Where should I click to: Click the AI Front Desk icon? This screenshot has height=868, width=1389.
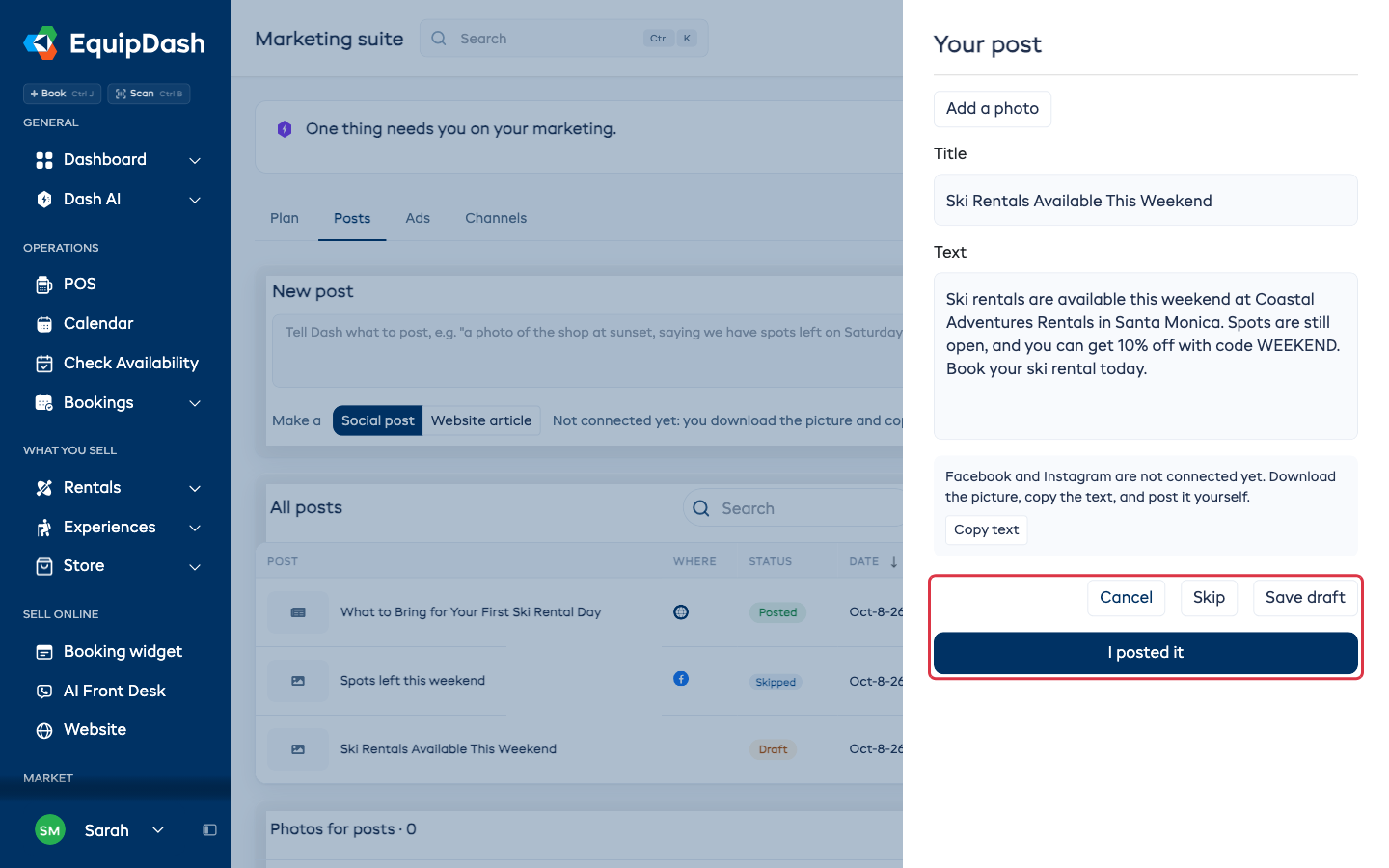tap(44, 692)
